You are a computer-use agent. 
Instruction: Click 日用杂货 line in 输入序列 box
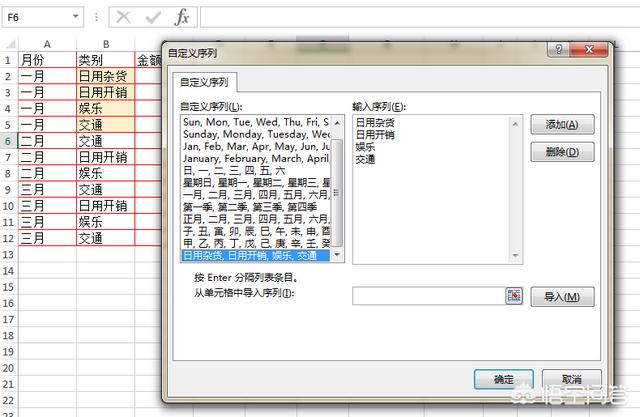pos(375,122)
